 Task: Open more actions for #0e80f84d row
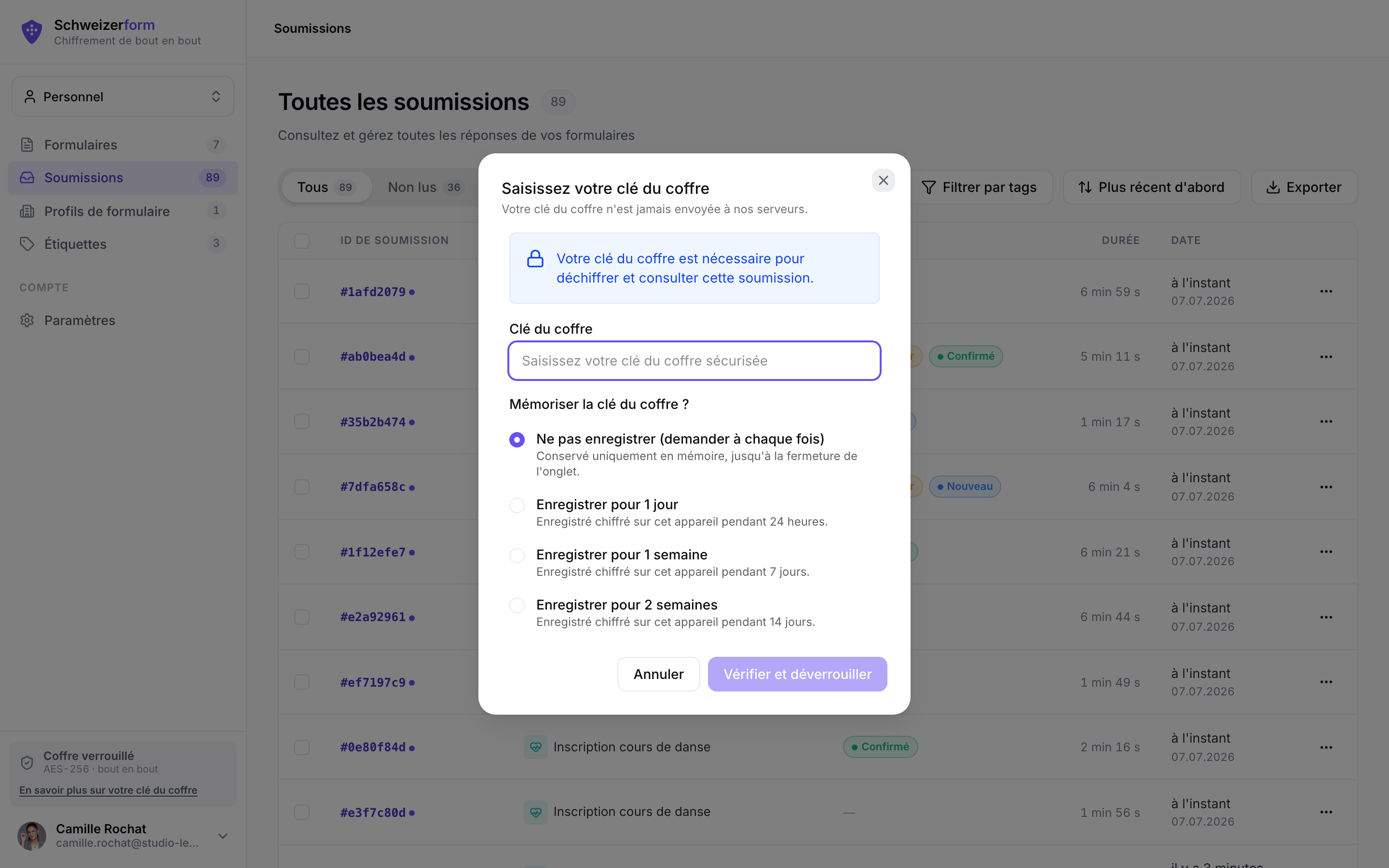pos(1326,747)
